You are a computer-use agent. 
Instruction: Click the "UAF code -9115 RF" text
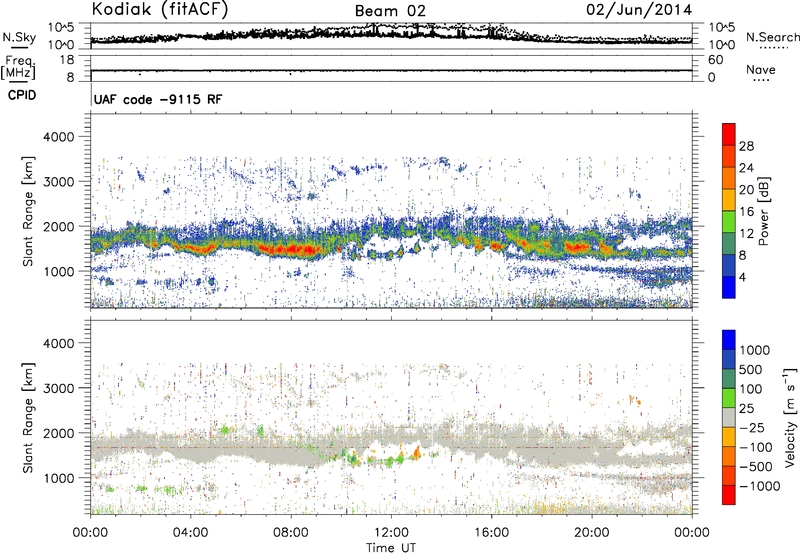pos(158,99)
